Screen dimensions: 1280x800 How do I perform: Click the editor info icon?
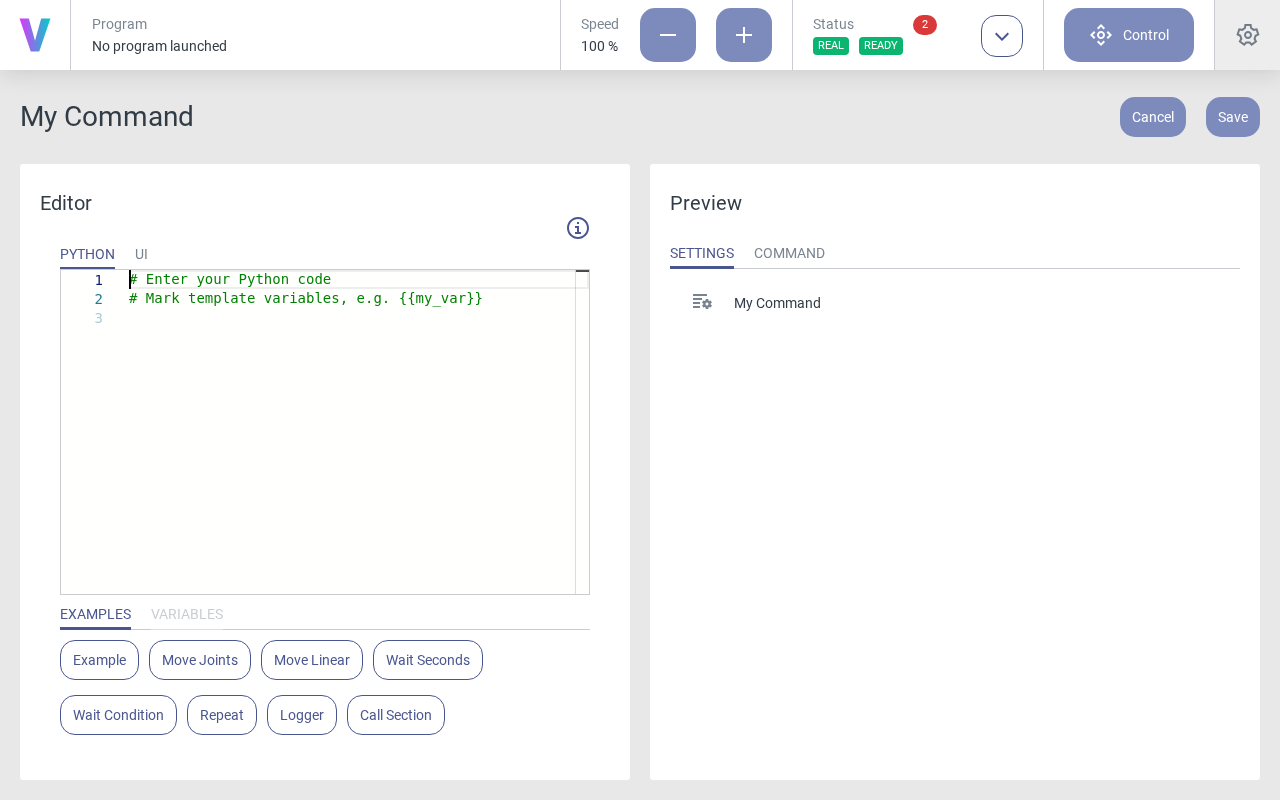click(578, 228)
